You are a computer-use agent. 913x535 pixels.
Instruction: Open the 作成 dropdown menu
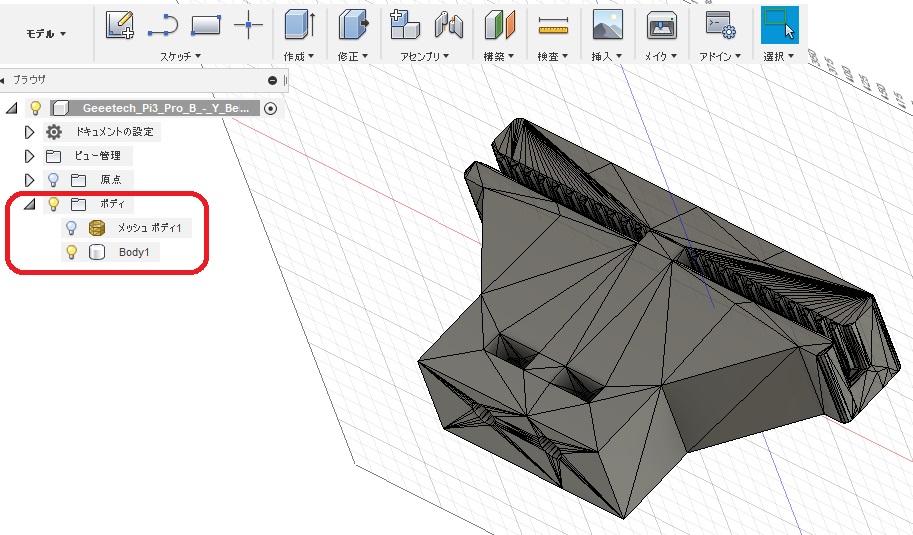(x=299, y=56)
